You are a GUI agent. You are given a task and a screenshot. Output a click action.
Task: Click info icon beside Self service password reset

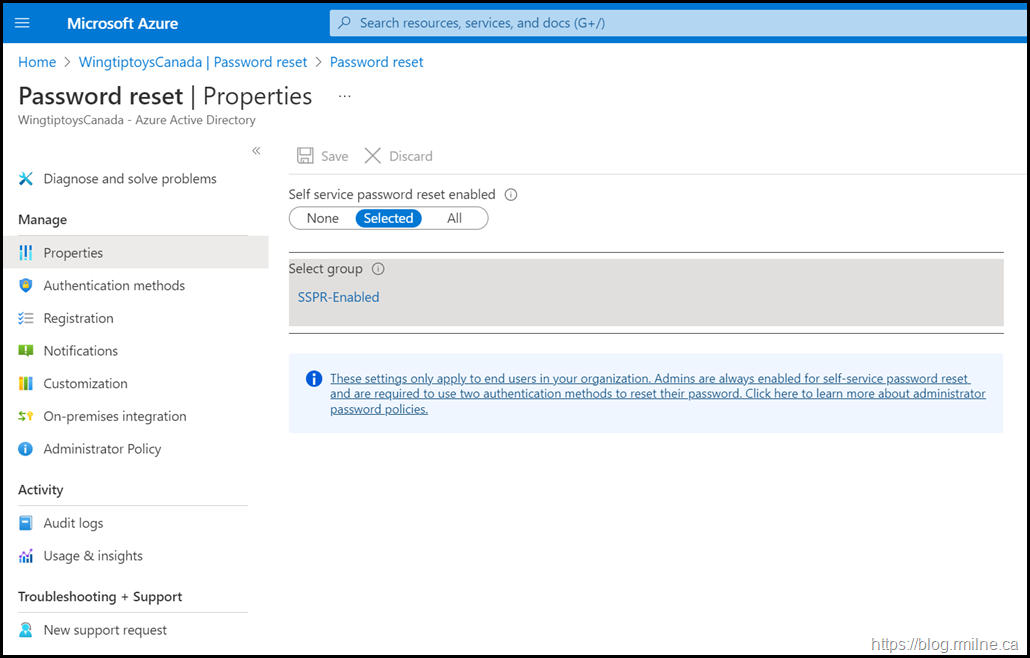pos(510,195)
